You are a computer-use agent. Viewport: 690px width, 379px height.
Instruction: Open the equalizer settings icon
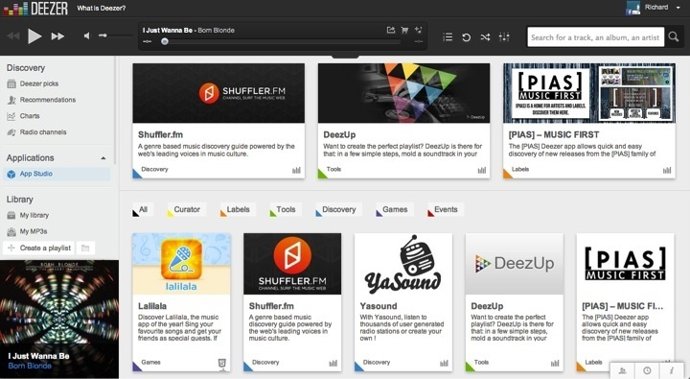tap(504, 37)
